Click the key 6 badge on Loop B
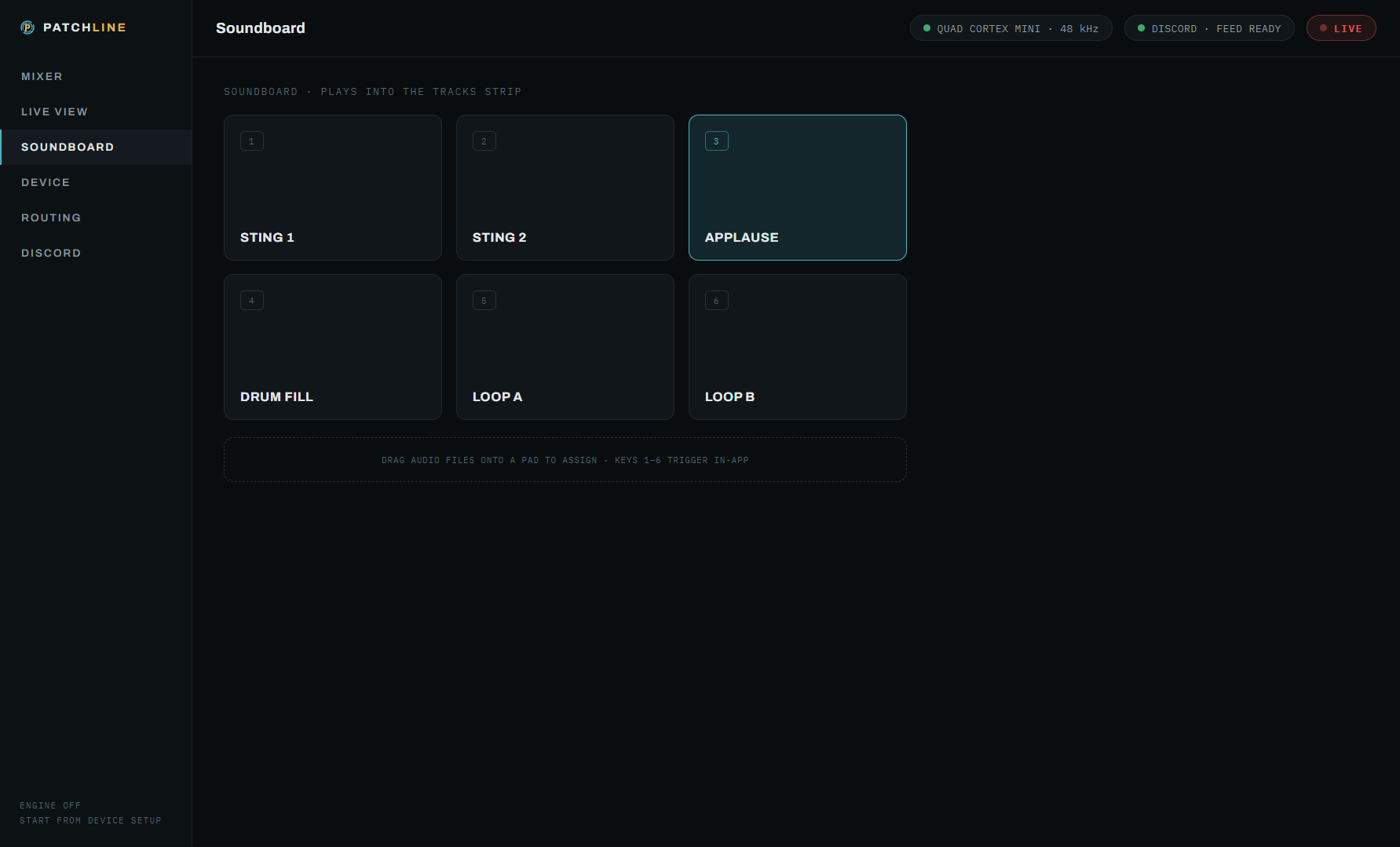 (x=717, y=301)
